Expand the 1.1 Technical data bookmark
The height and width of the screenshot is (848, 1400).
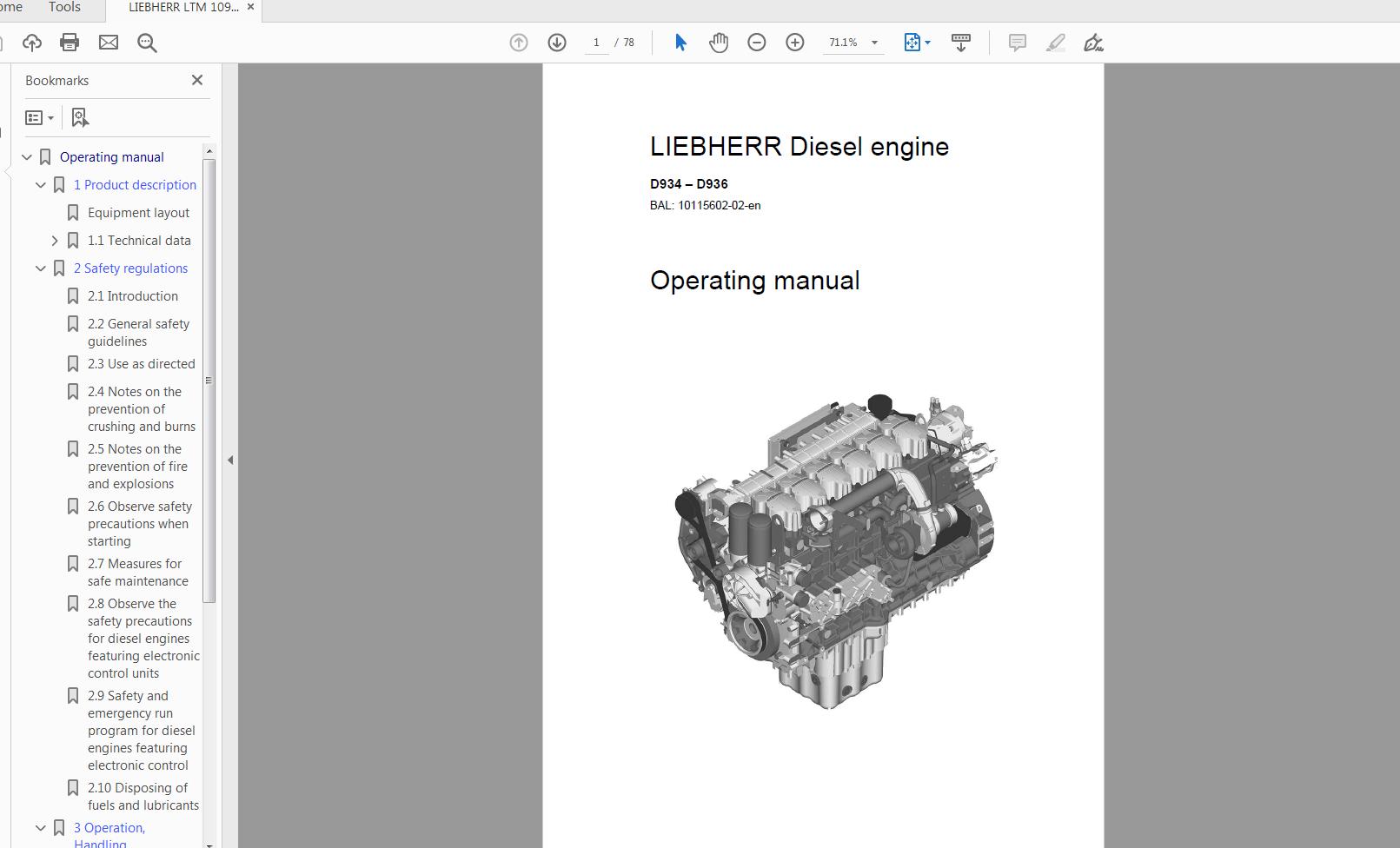pyautogui.click(x=55, y=241)
